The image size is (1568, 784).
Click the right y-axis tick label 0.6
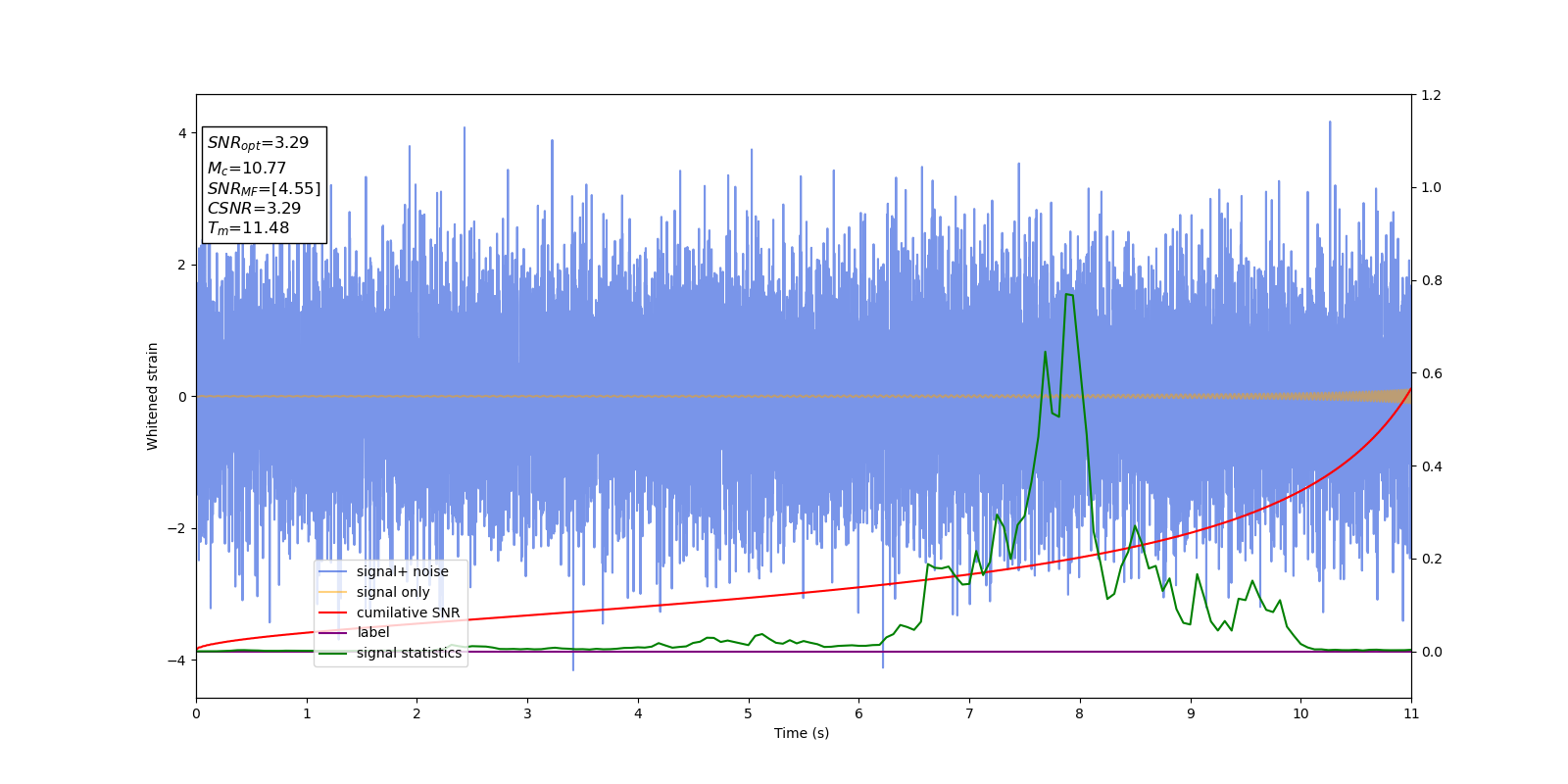pos(1431,373)
